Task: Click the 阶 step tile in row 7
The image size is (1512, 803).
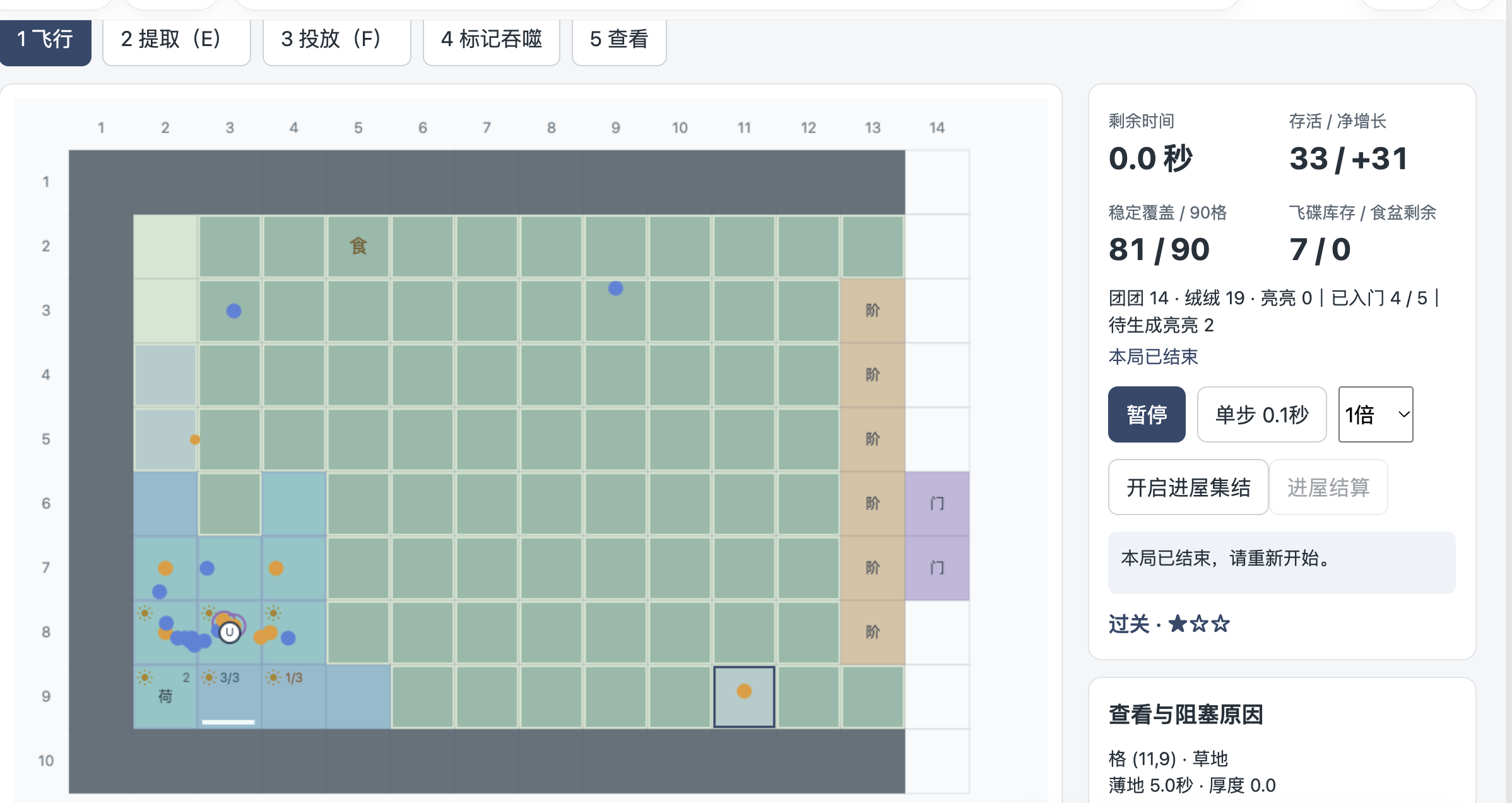Action: (x=873, y=568)
